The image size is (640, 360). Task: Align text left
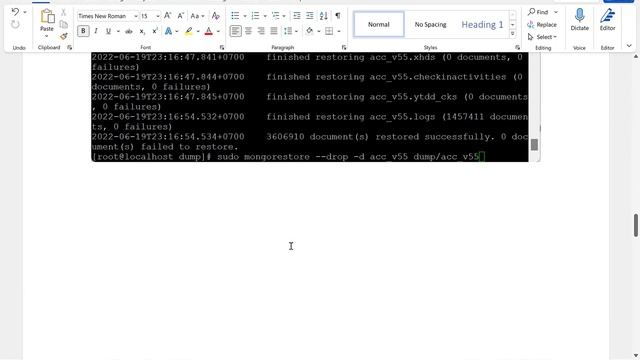click(236, 31)
